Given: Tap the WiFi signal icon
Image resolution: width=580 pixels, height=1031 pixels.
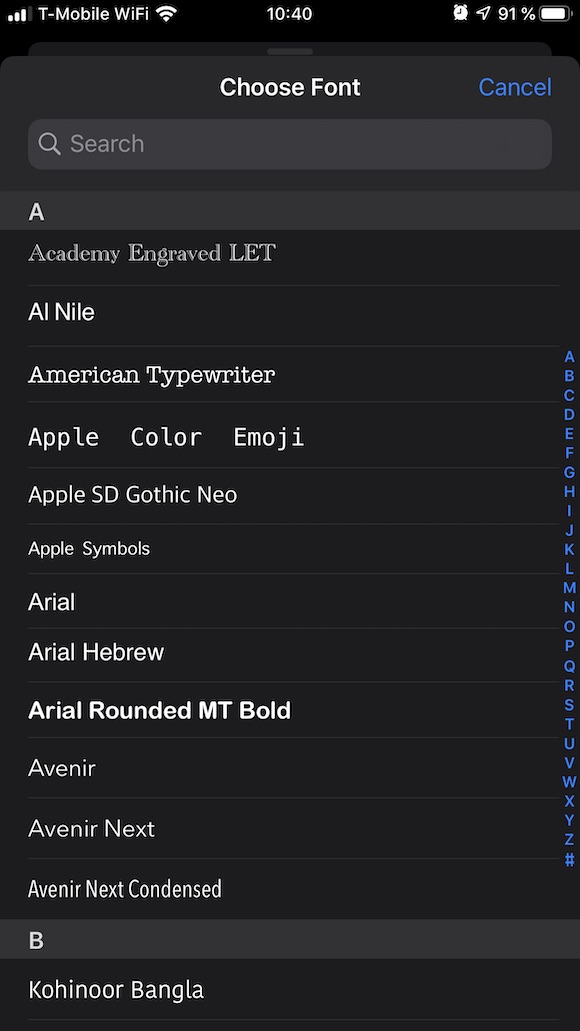Looking at the screenshot, I should coord(167,13).
